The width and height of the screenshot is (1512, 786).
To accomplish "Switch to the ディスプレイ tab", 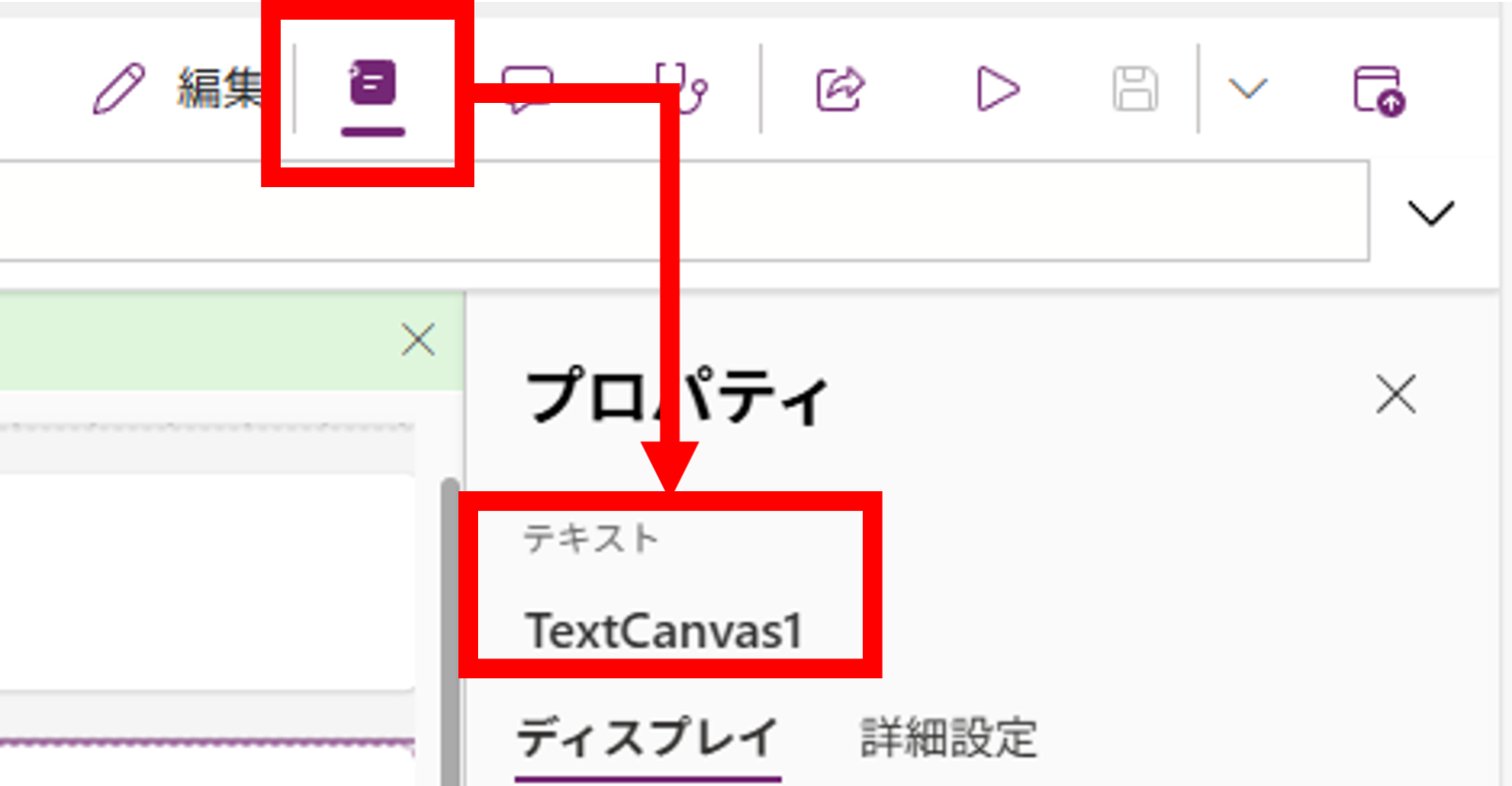I will 647,738.
